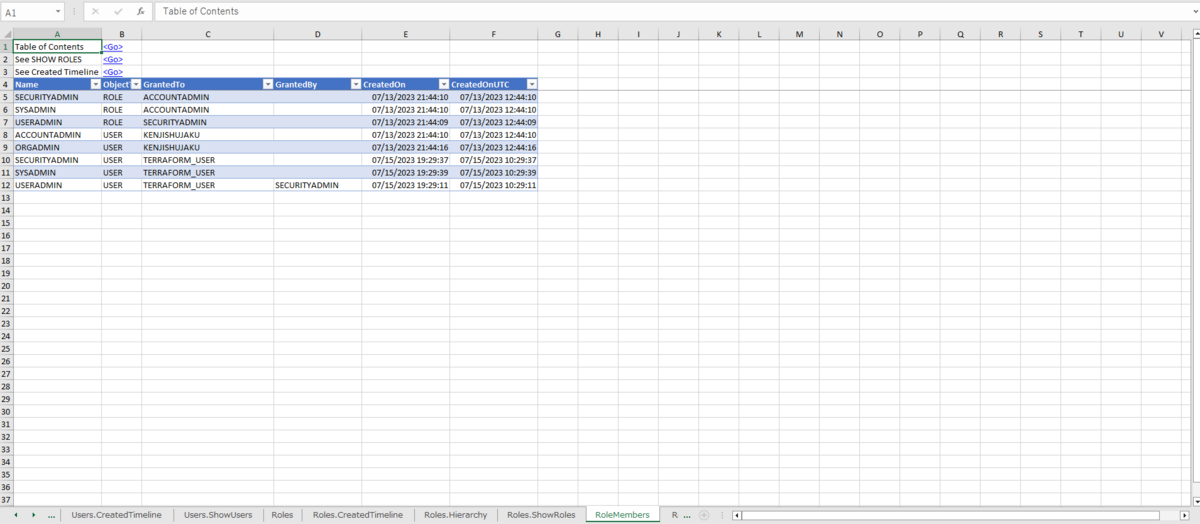Click the confirm entry checkmark icon
Image resolution: width=1200 pixels, height=524 pixels.
tap(118, 12)
